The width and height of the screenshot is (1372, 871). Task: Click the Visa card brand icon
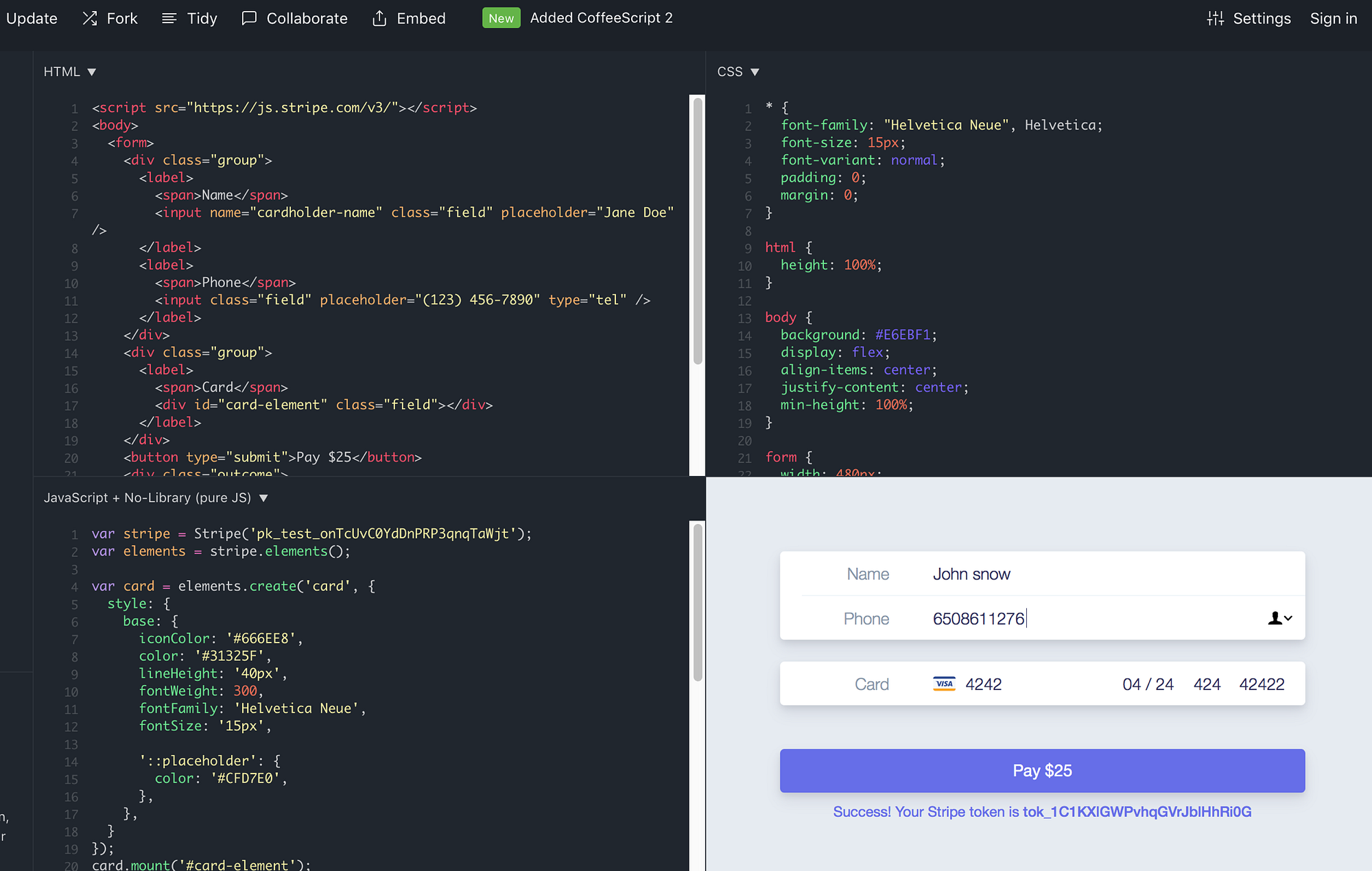click(x=943, y=684)
